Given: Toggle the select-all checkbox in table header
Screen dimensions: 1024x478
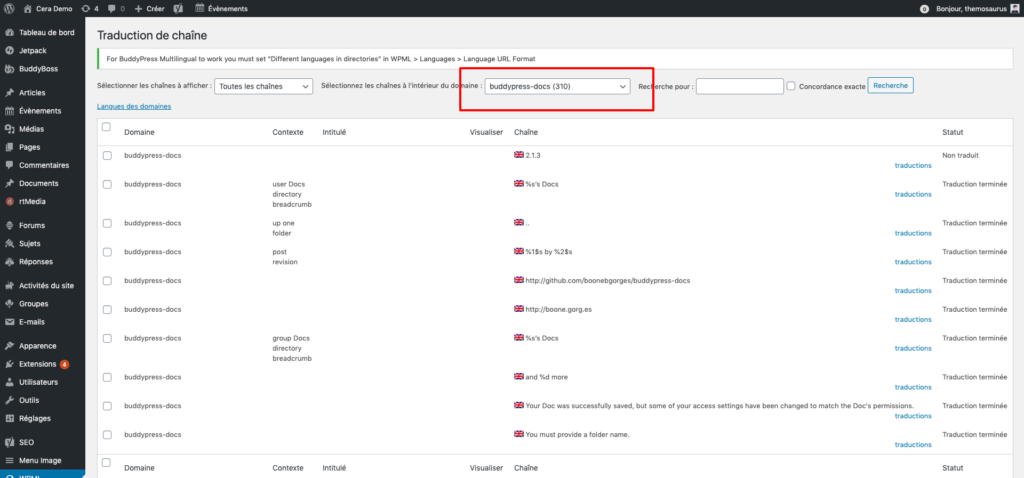Looking at the screenshot, I should tap(106, 127).
